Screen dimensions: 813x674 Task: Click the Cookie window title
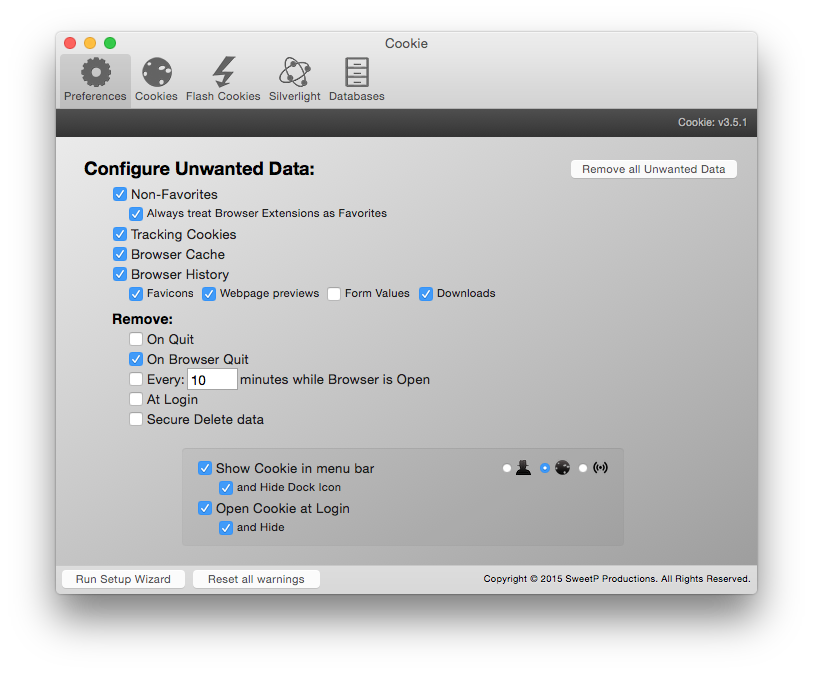pos(406,44)
